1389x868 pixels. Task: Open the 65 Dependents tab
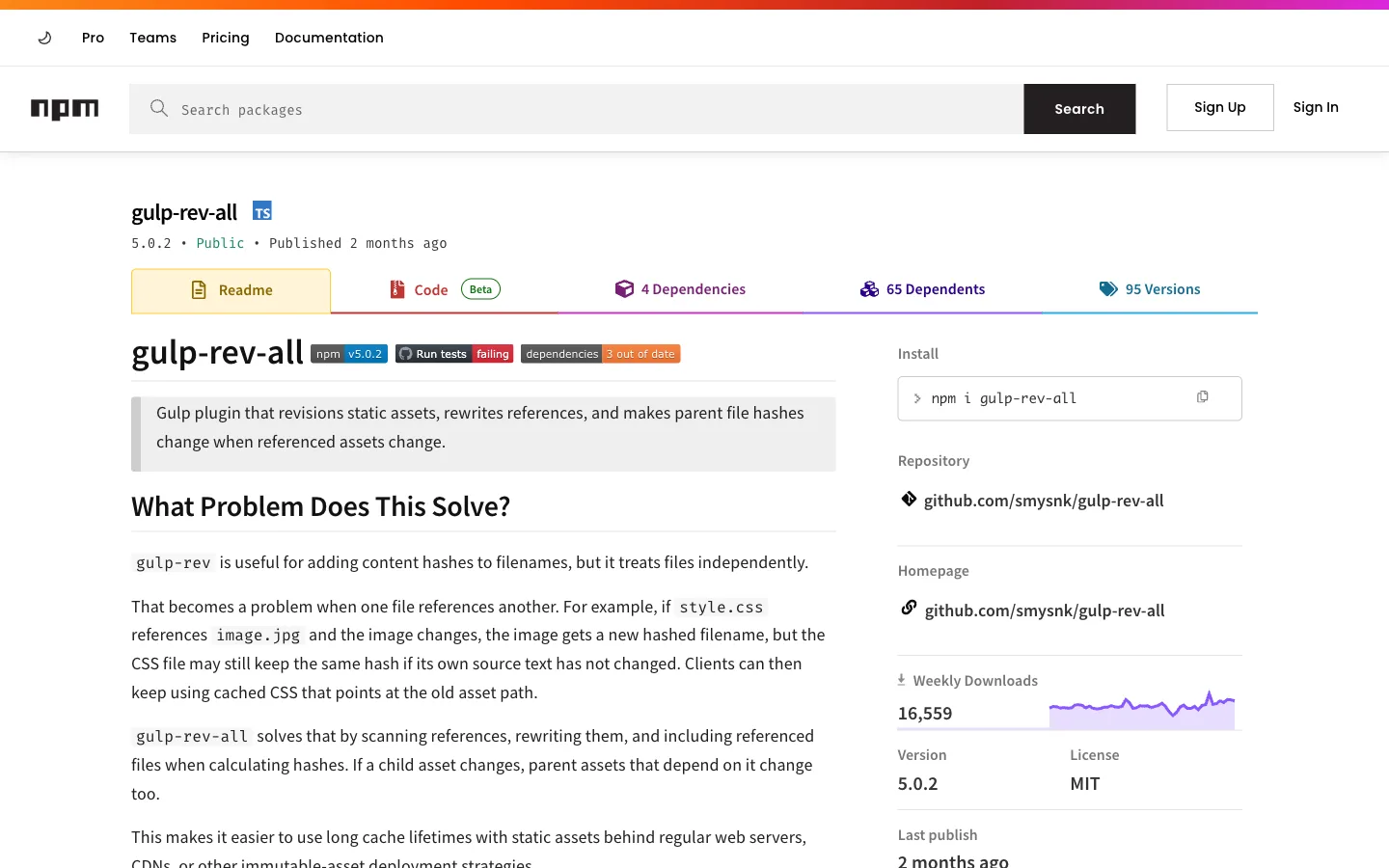pyautogui.click(x=922, y=289)
